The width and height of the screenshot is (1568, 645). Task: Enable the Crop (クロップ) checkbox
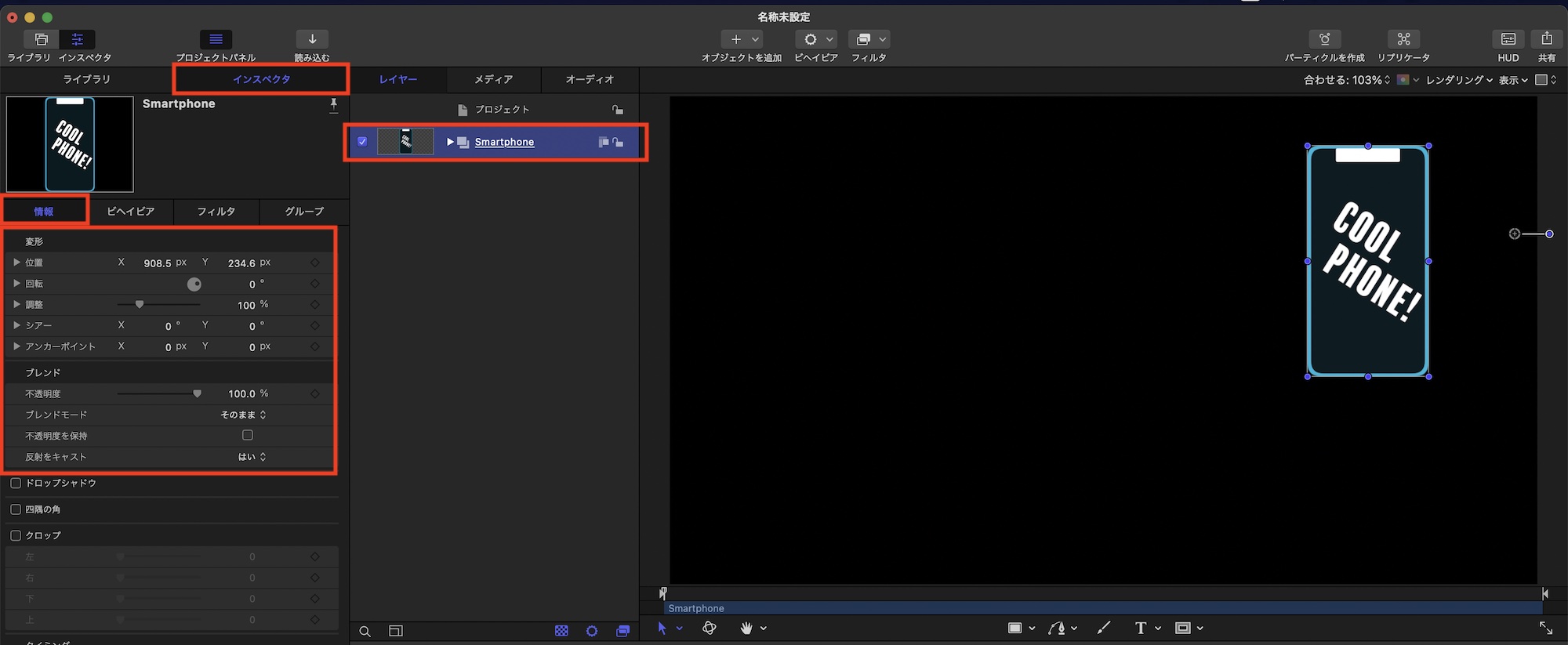pos(16,535)
